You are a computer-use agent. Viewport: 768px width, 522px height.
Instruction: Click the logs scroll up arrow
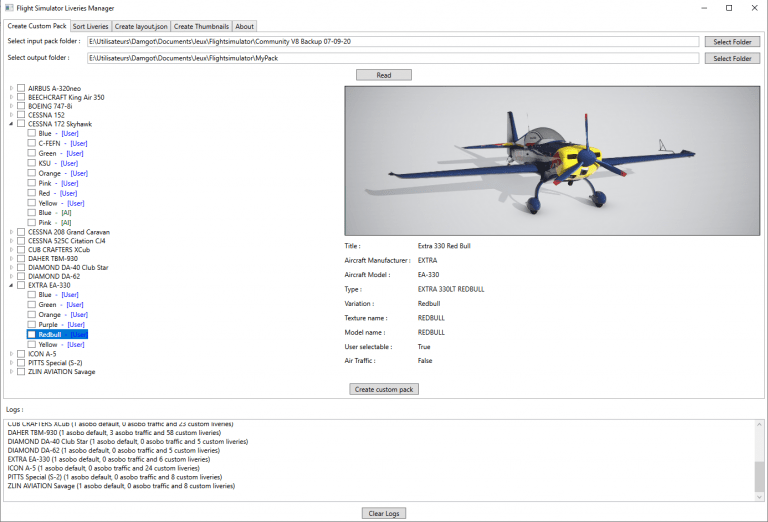point(759,424)
